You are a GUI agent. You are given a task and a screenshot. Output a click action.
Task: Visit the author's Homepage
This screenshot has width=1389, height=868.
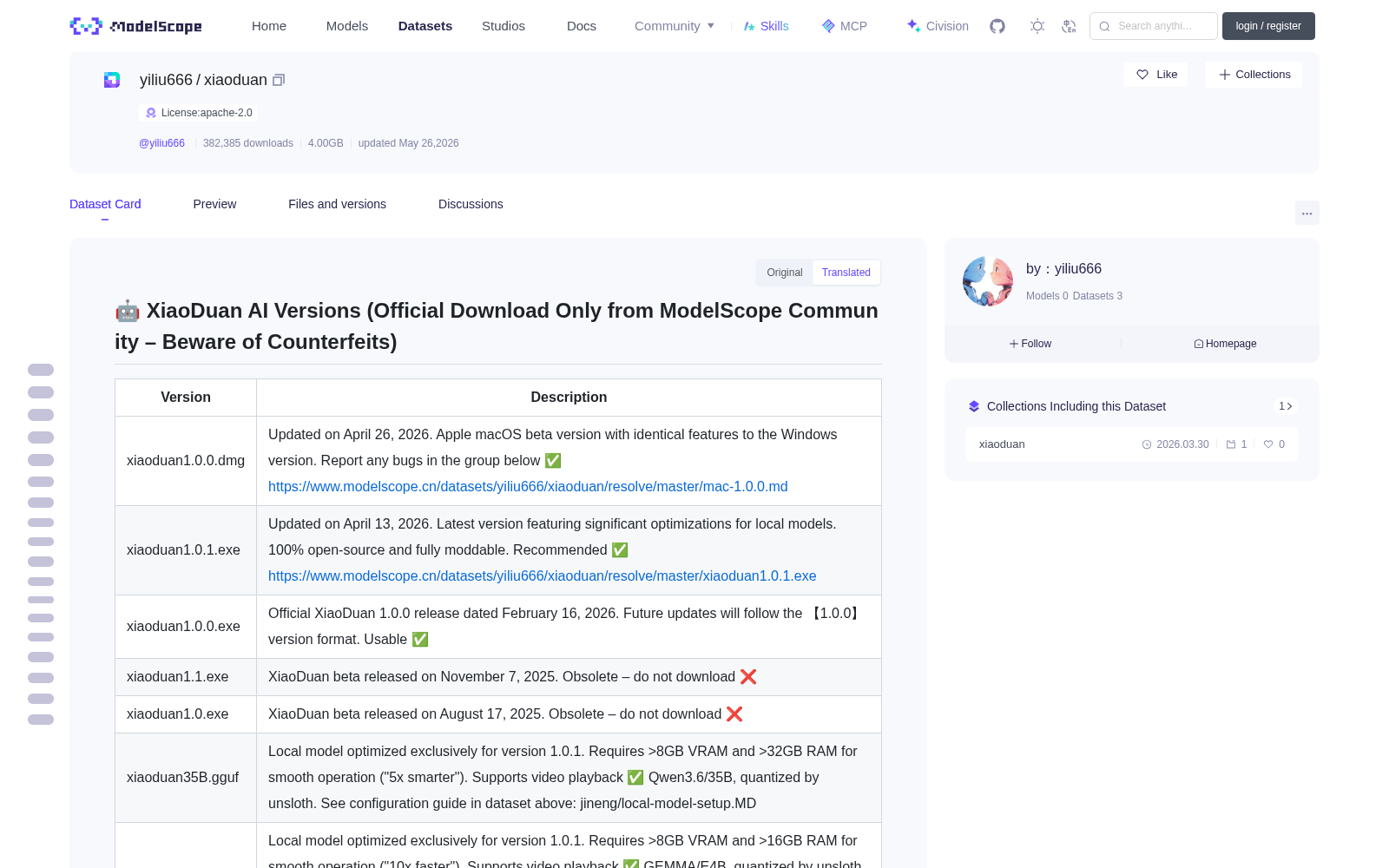click(x=1225, y=344)
